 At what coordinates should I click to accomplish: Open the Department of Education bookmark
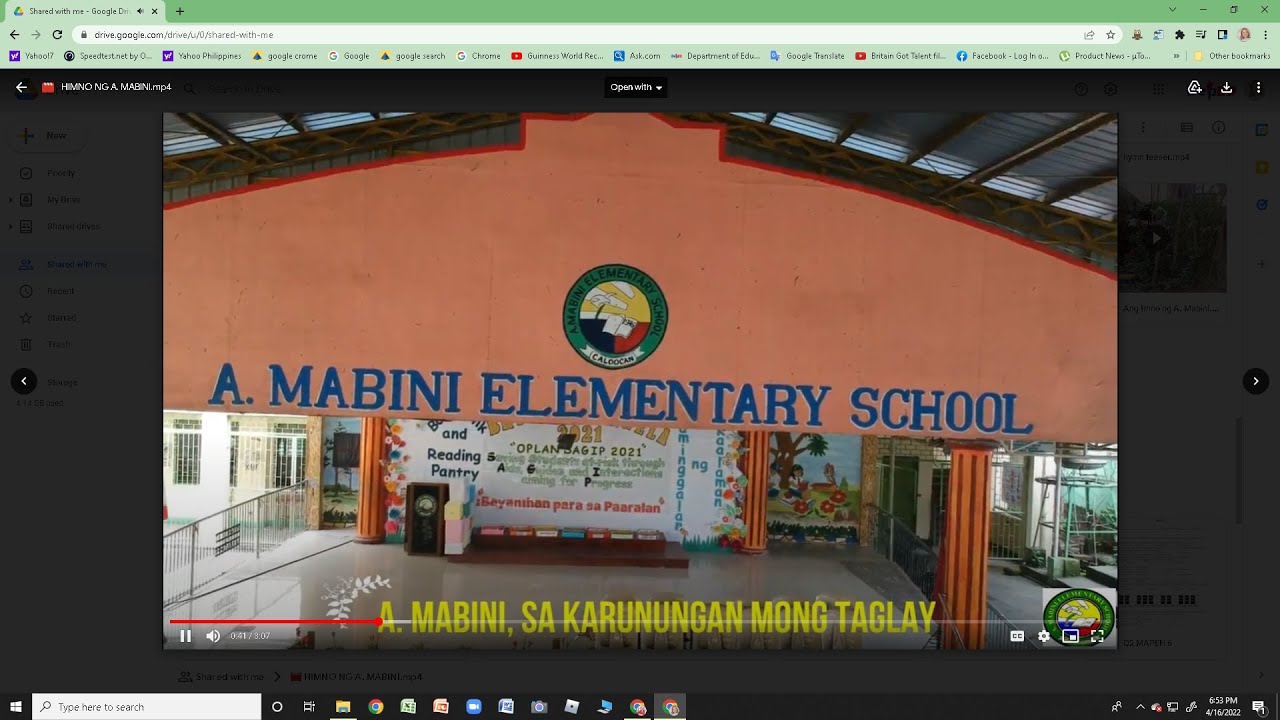point(716,56)
